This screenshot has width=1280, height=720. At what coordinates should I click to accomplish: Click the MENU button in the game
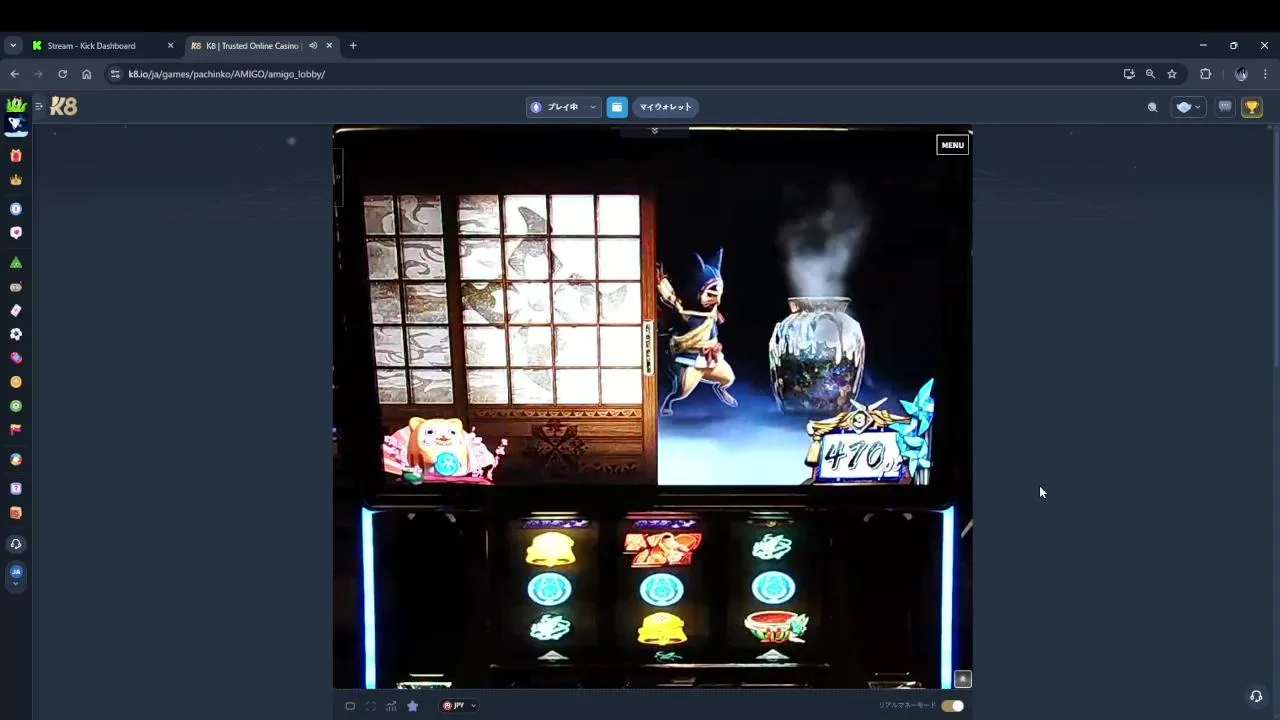coord(952,145)
